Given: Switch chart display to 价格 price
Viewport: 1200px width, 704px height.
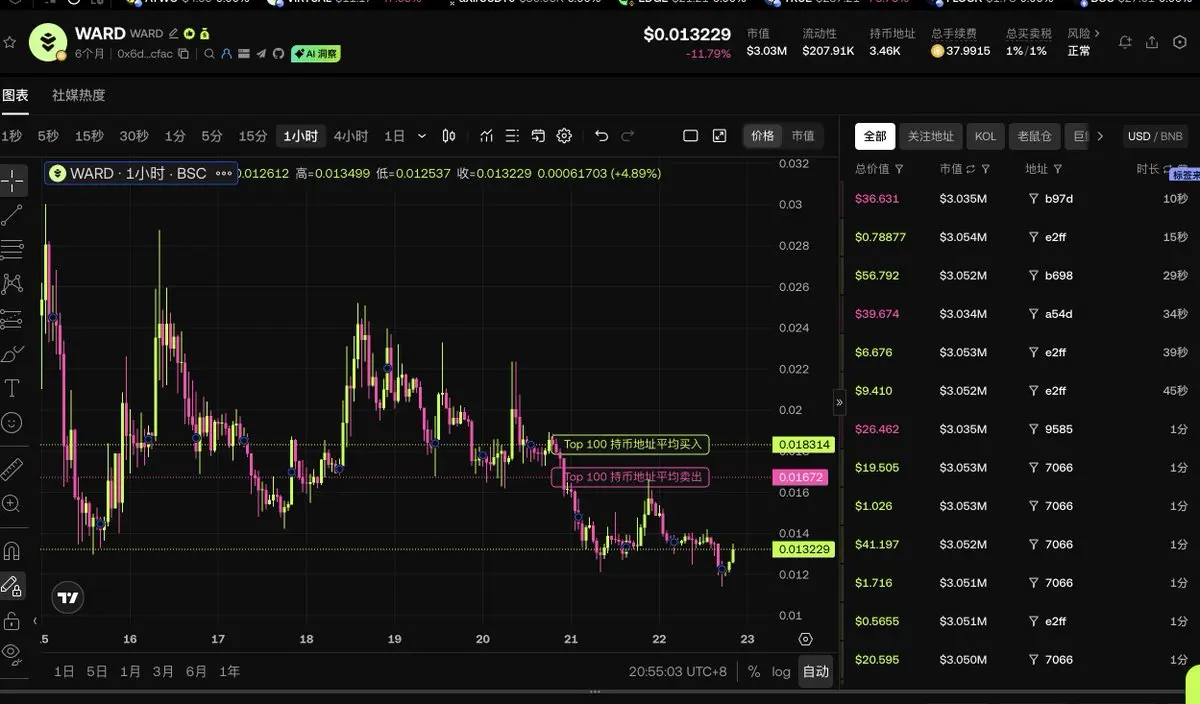Looking at the screenshot, I should coord(762,136).
